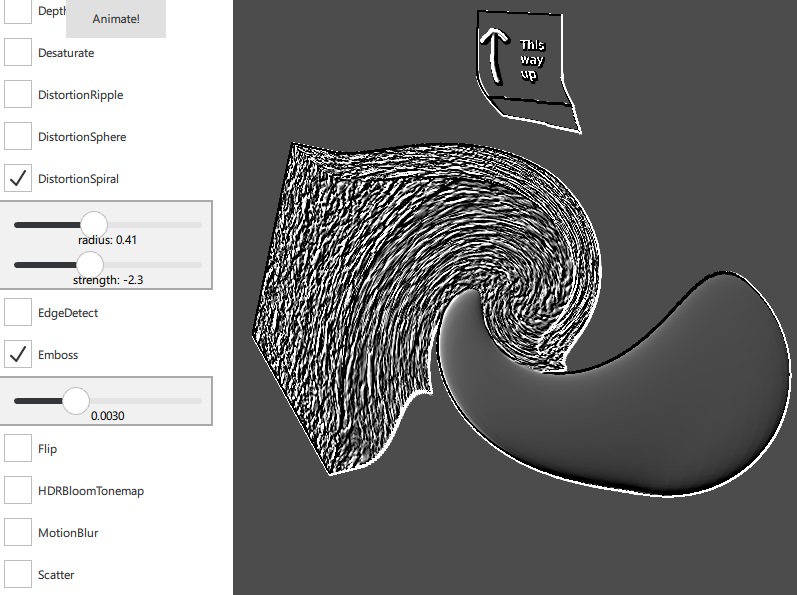Image resolution: width=797 pixels, height=595 pixels.
Task: Turn on the DistortionRipple checkbox
Action: tap(18, 94)
